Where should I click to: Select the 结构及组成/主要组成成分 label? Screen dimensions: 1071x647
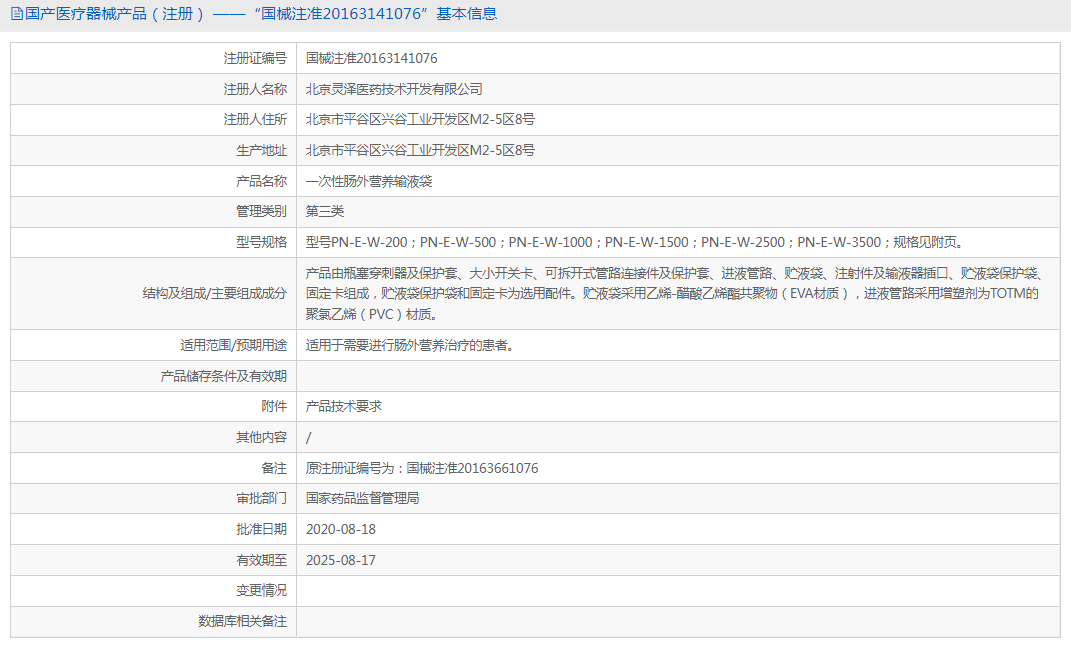click(214, 293)
